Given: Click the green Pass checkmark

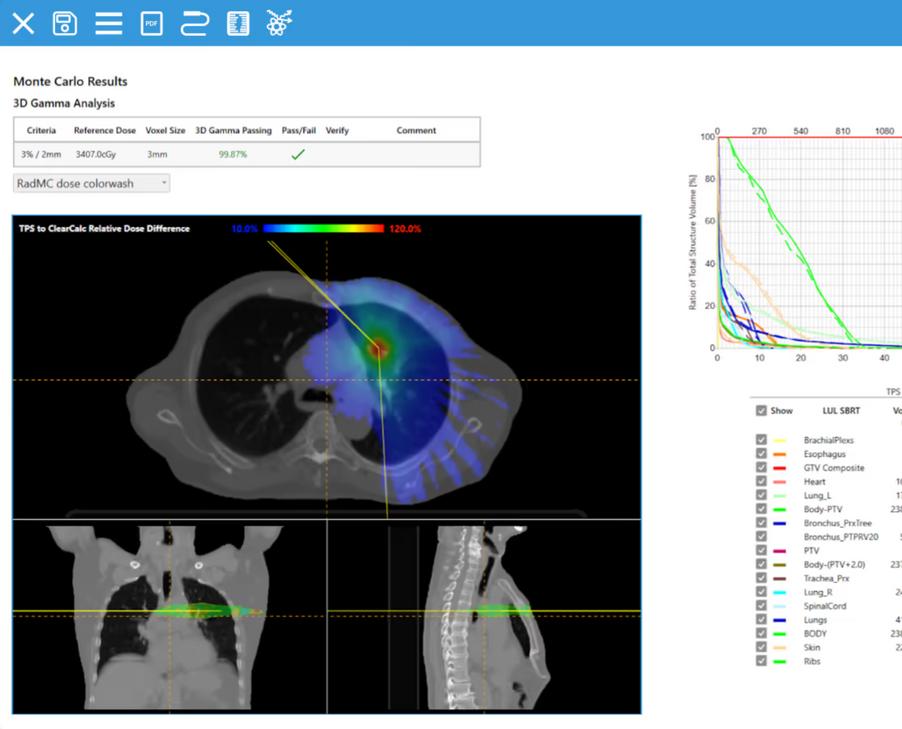Looking at the screenshot, I should (297, 154).
